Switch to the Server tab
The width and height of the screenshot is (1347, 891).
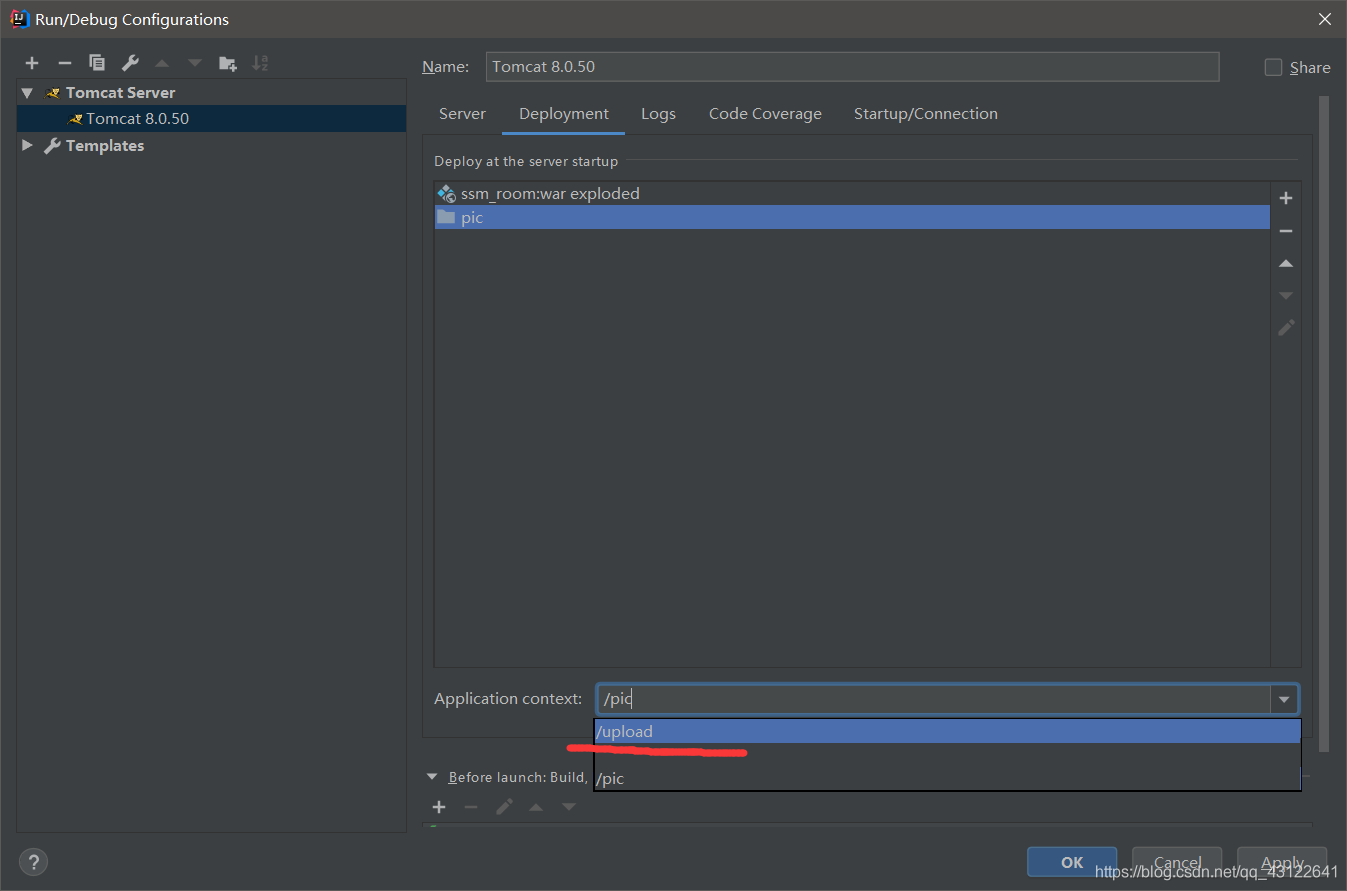tap(462, 114)
